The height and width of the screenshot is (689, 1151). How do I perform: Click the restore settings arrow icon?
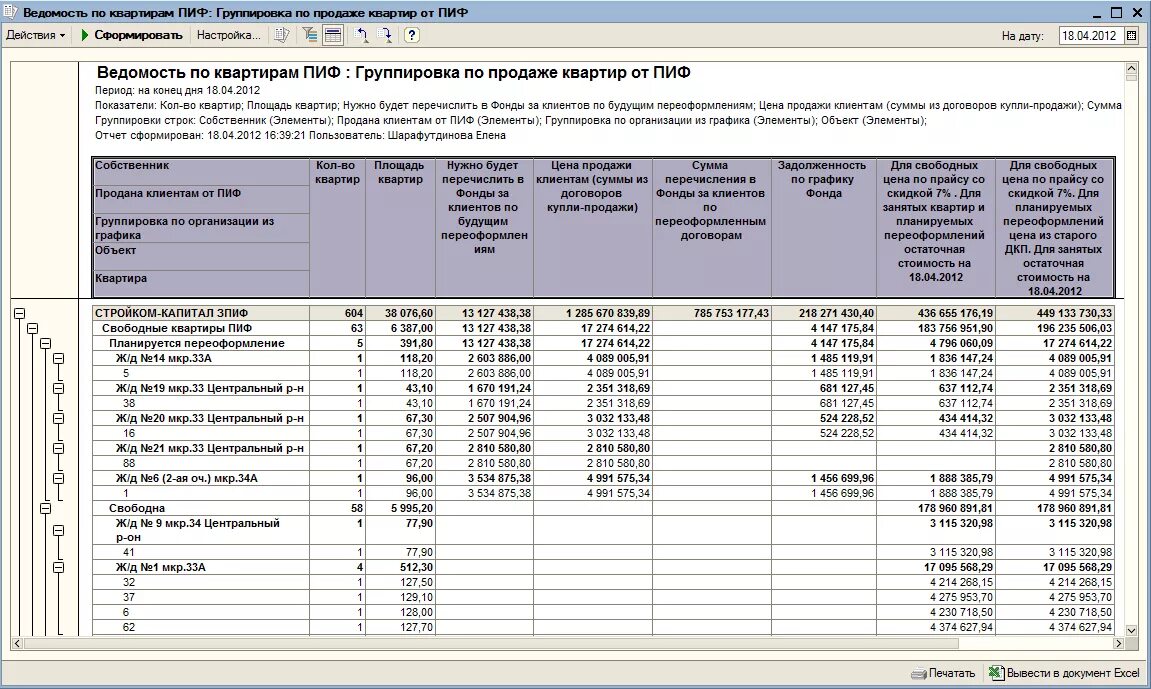361,34
